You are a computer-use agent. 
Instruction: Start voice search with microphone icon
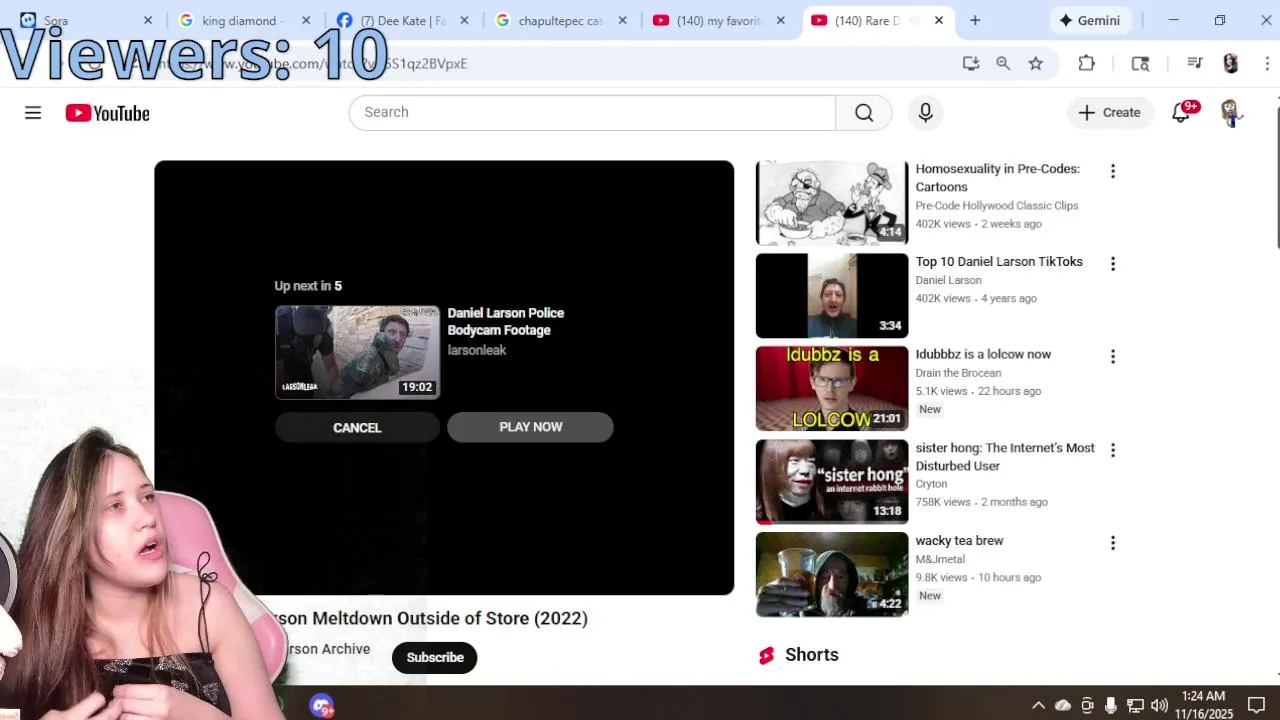(x=926, y=112)
